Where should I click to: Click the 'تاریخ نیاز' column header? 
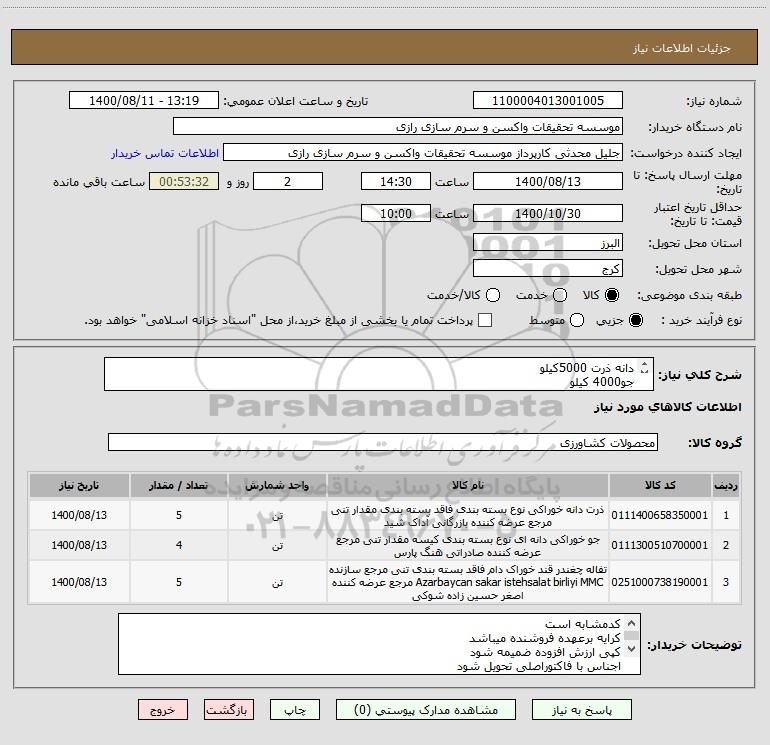click(x=79, y=485)
